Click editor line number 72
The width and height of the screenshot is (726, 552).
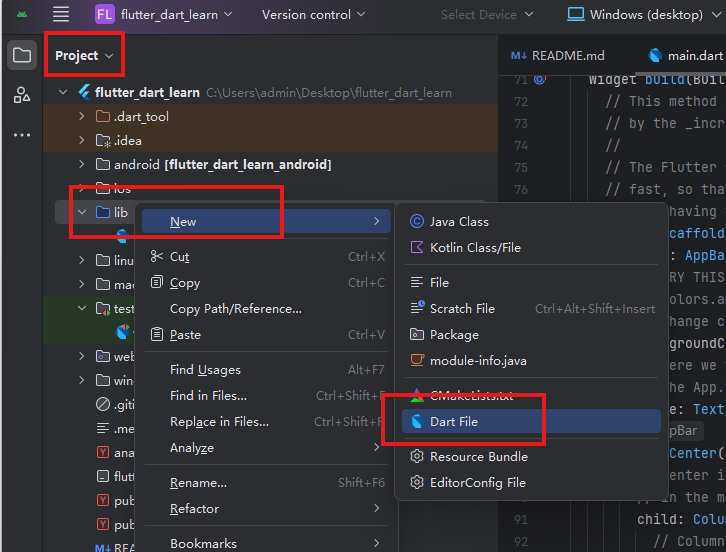521,101
